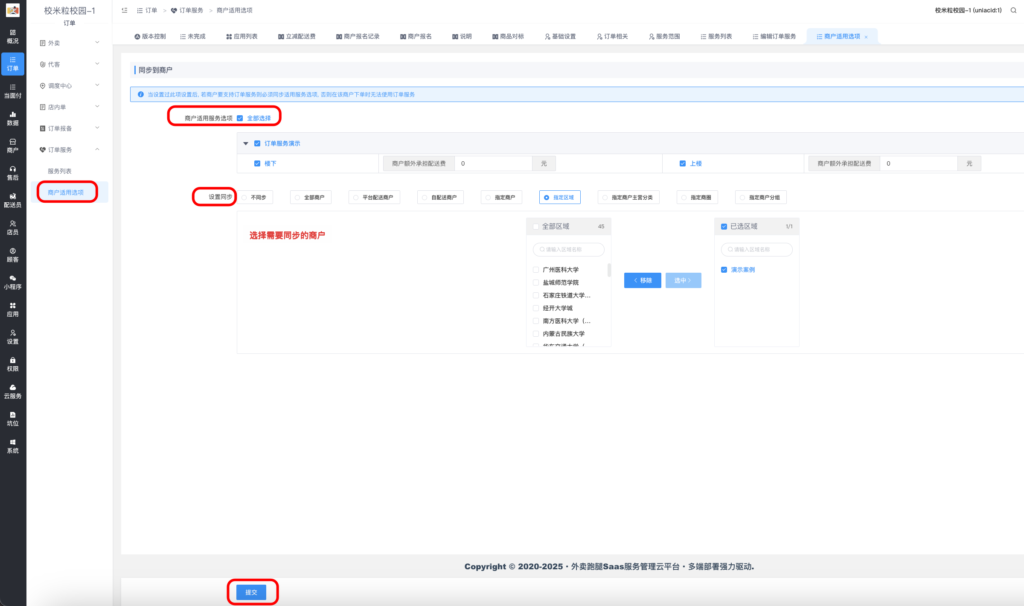1024x606 pixels.
Task: Toggle the 全部选择 checkbox
Action: 239,118
